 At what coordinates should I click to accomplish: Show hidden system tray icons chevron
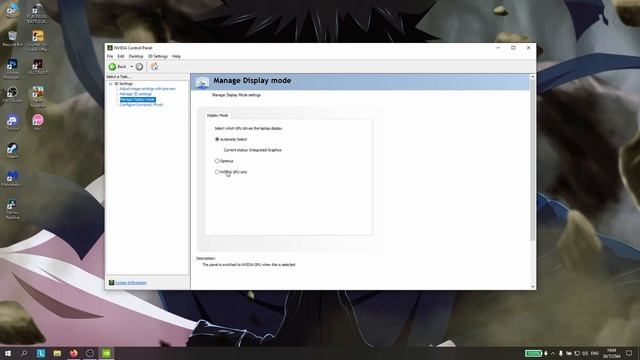click(553, 353)
